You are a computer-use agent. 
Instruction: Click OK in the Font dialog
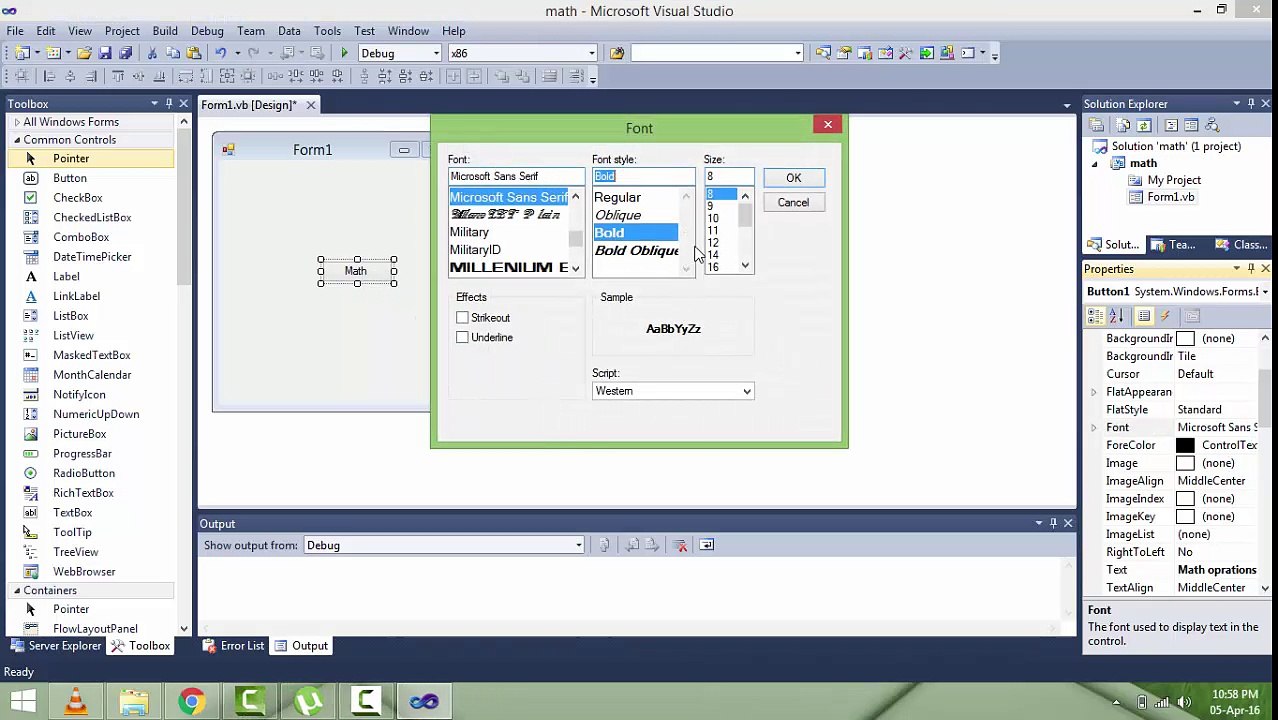(793, 178)
